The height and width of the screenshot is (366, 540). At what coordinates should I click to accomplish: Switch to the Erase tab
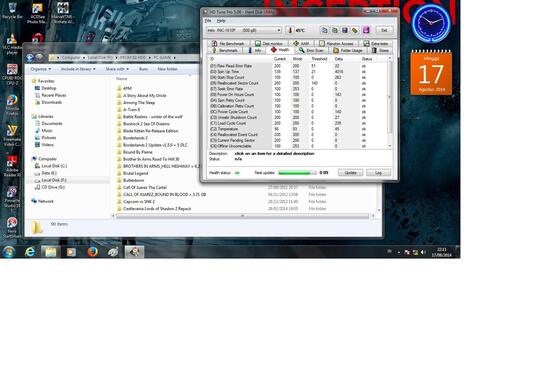tap(380, 50)
